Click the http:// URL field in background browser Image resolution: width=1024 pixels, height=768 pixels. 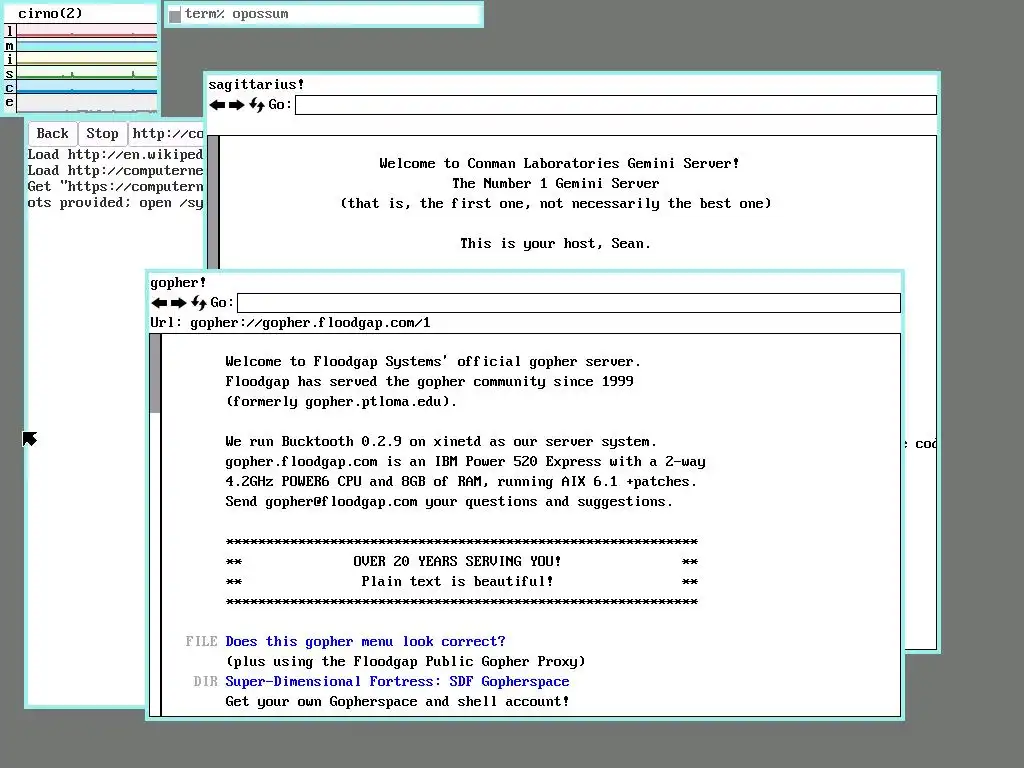pos(167,134)
